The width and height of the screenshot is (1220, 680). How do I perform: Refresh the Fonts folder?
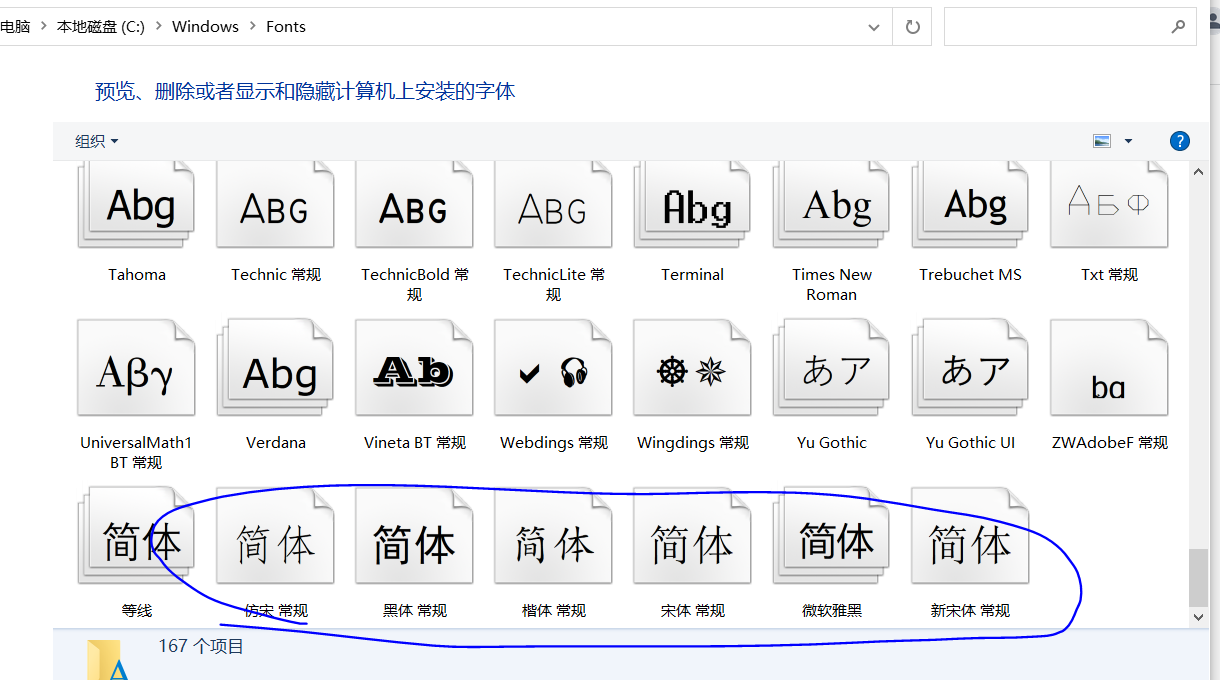point(912,27)
